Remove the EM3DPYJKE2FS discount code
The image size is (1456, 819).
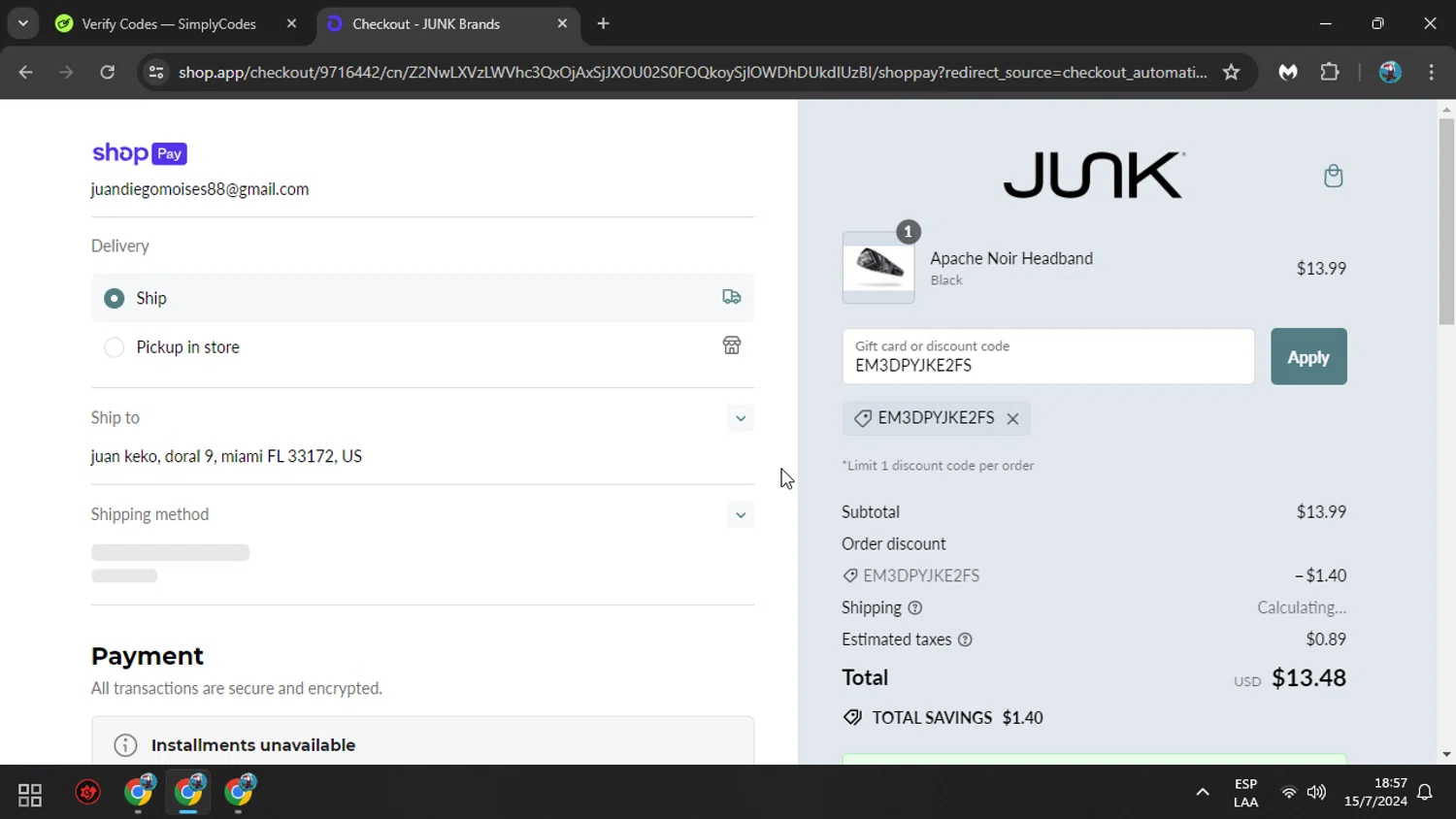1012,418
